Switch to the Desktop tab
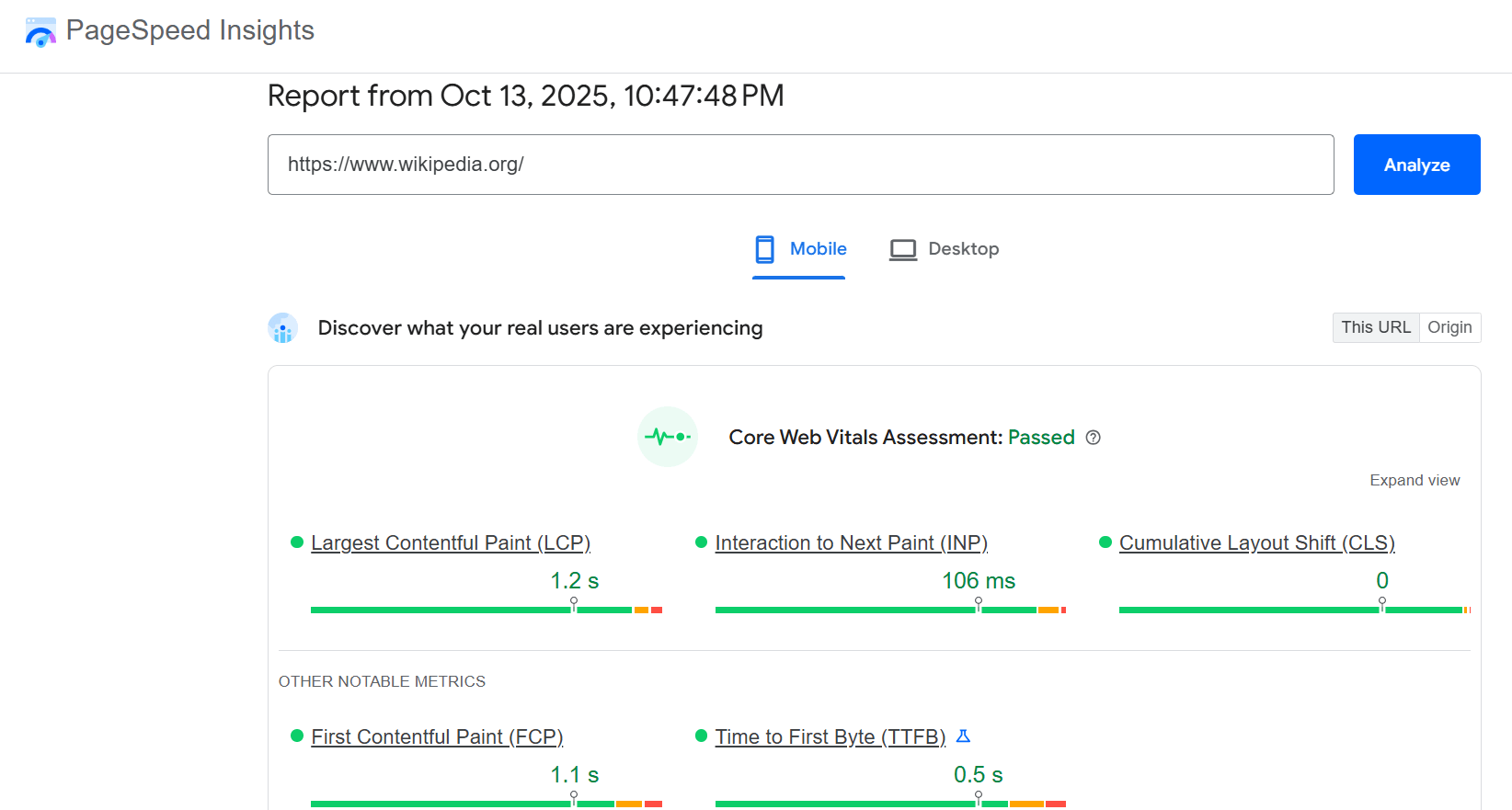 point(945,249)
